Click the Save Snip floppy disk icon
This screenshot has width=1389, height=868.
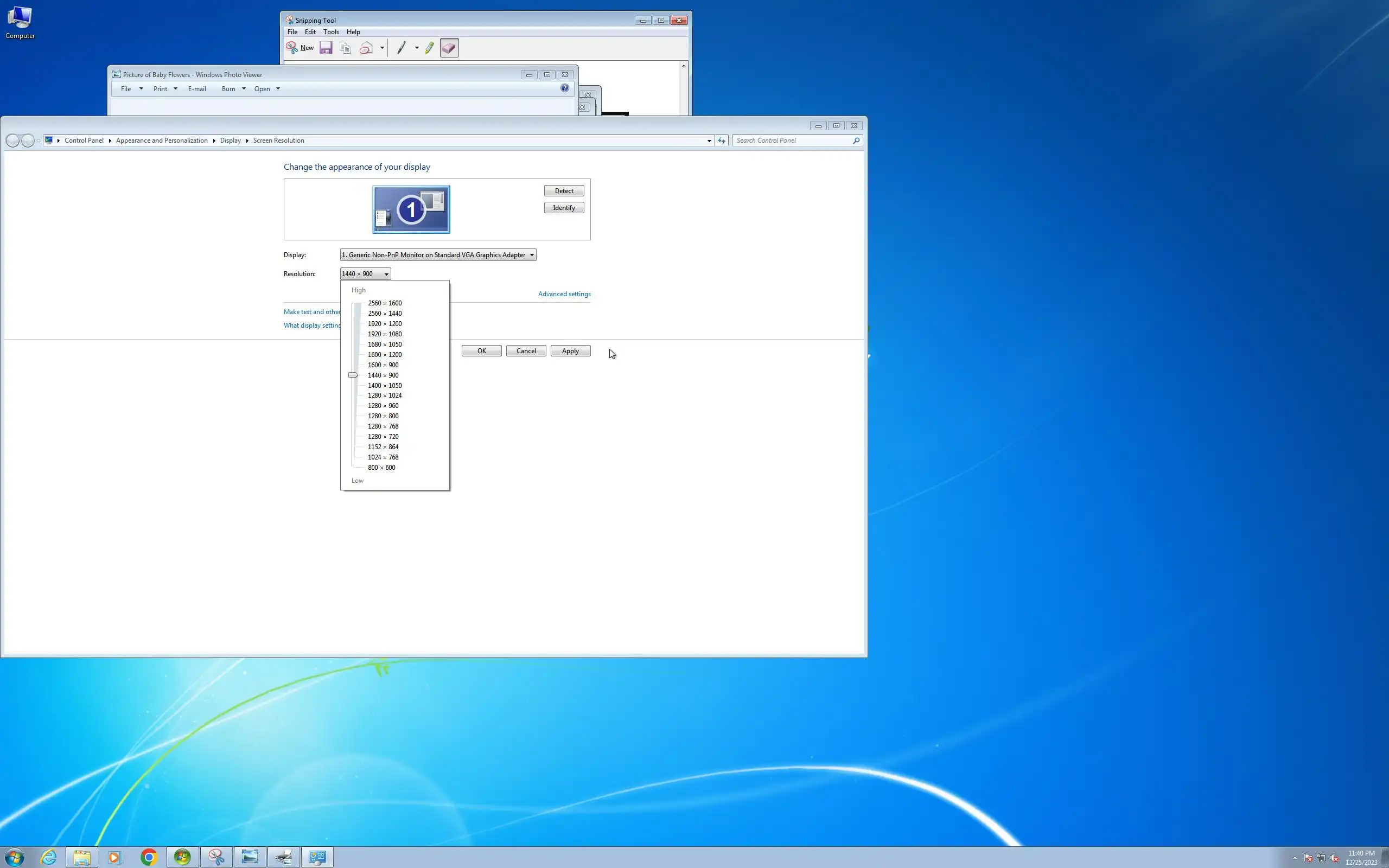[x=326, y=48]
